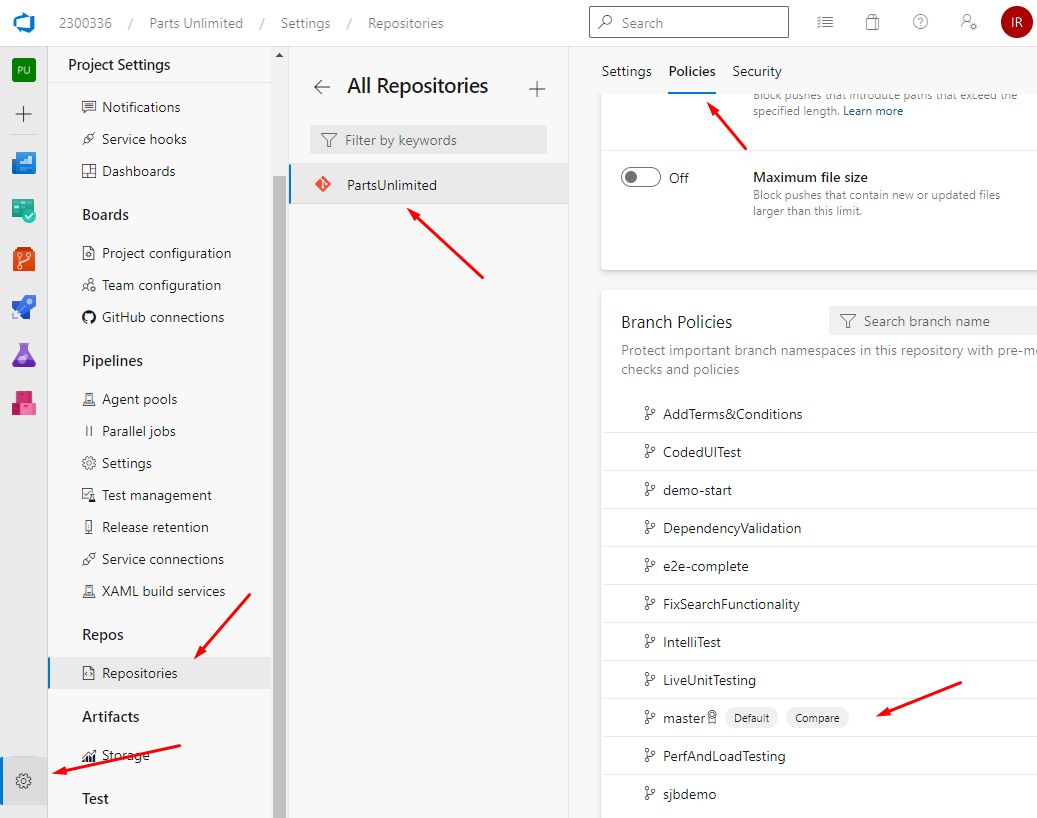Click the GitHub connections icon

[89, 317]
